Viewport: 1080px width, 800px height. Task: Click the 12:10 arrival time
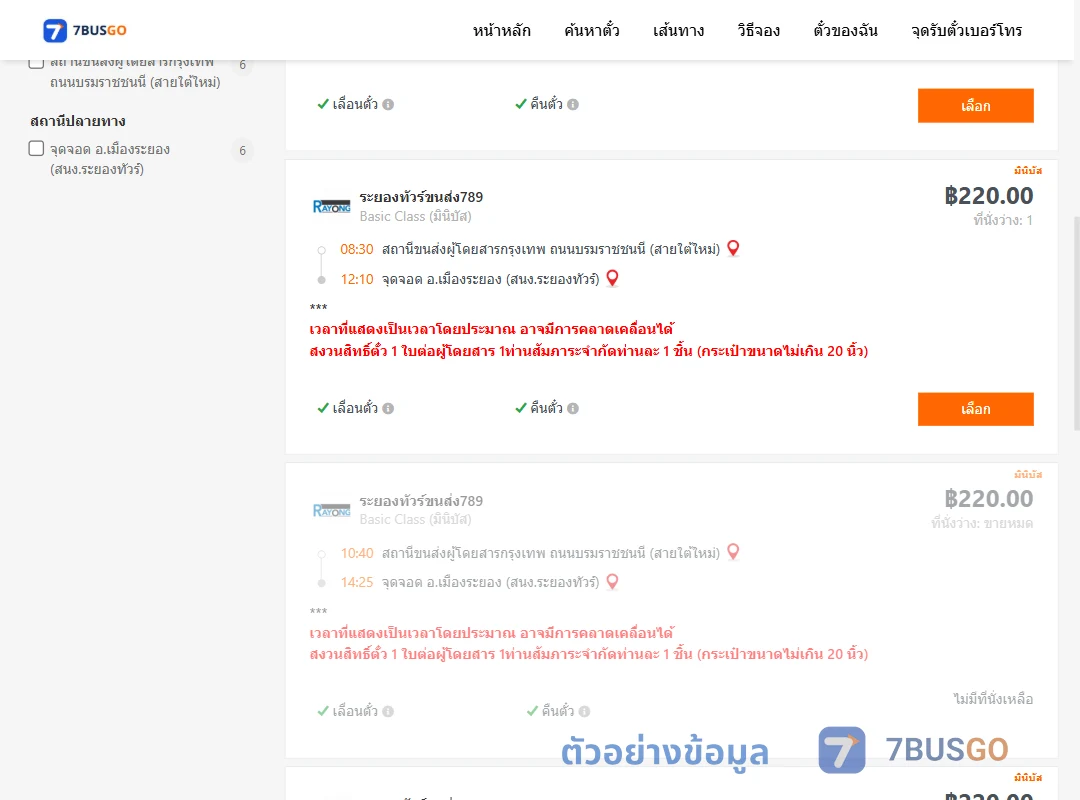click(x=357, y=279)
